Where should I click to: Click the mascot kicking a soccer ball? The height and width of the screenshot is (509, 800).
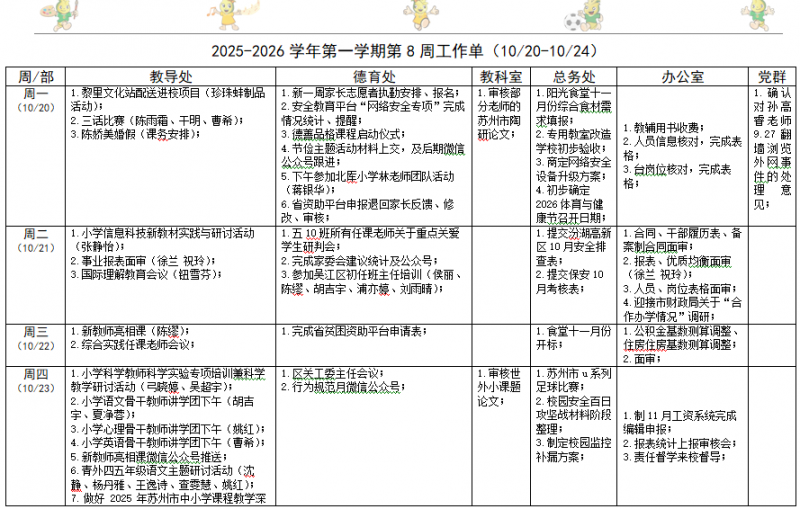(x=584, y=18)
